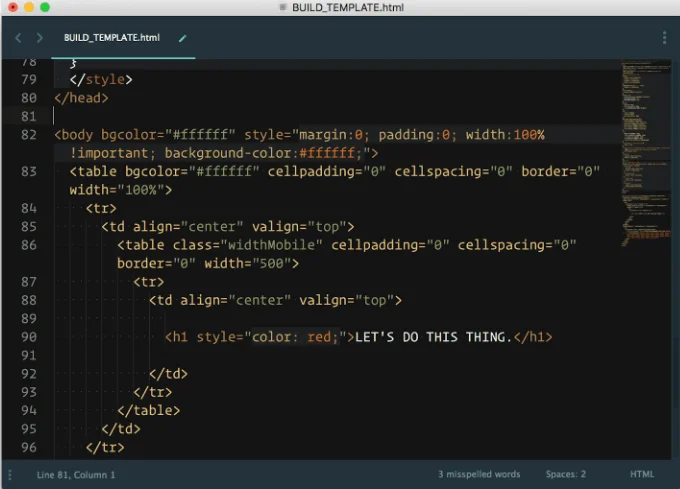The height and width of the screenshot is (489, 680).
Task: Click the closing </h1> tag
Action: coord(533,337)
